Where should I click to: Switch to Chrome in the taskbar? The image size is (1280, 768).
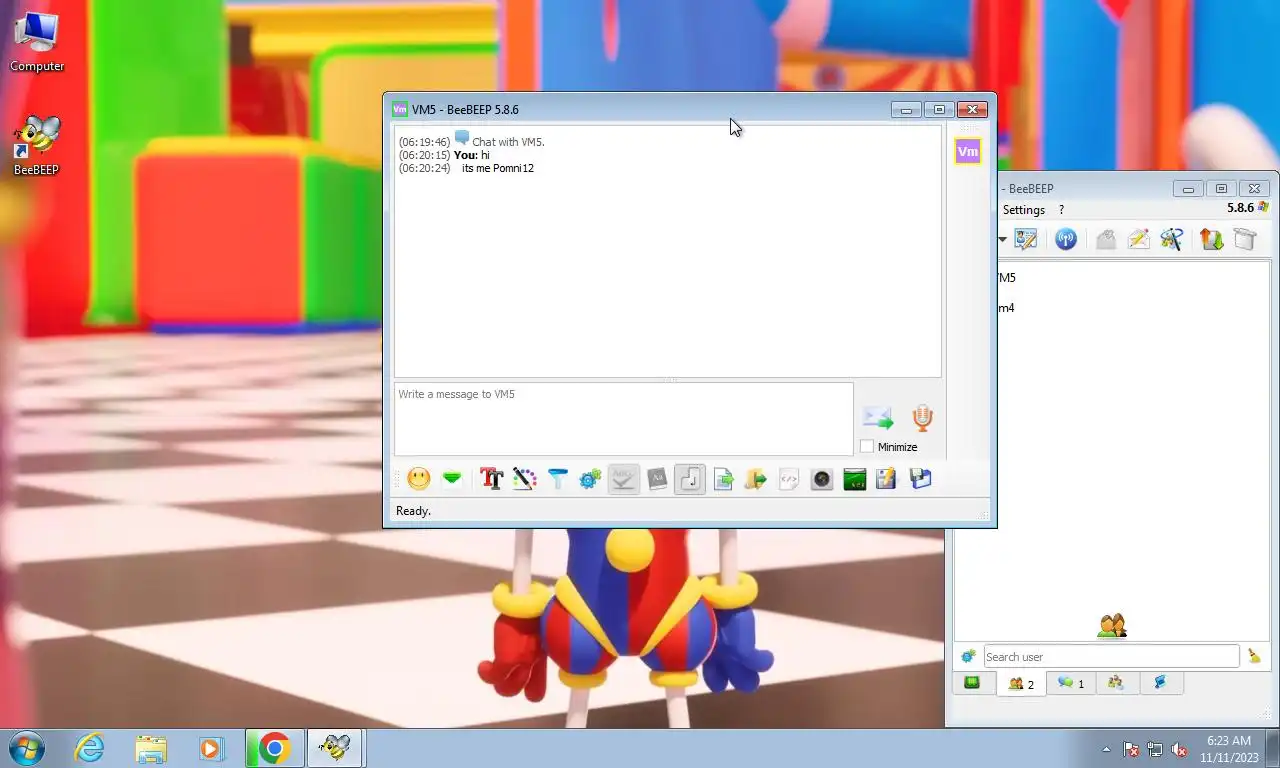tap(275, 748)
